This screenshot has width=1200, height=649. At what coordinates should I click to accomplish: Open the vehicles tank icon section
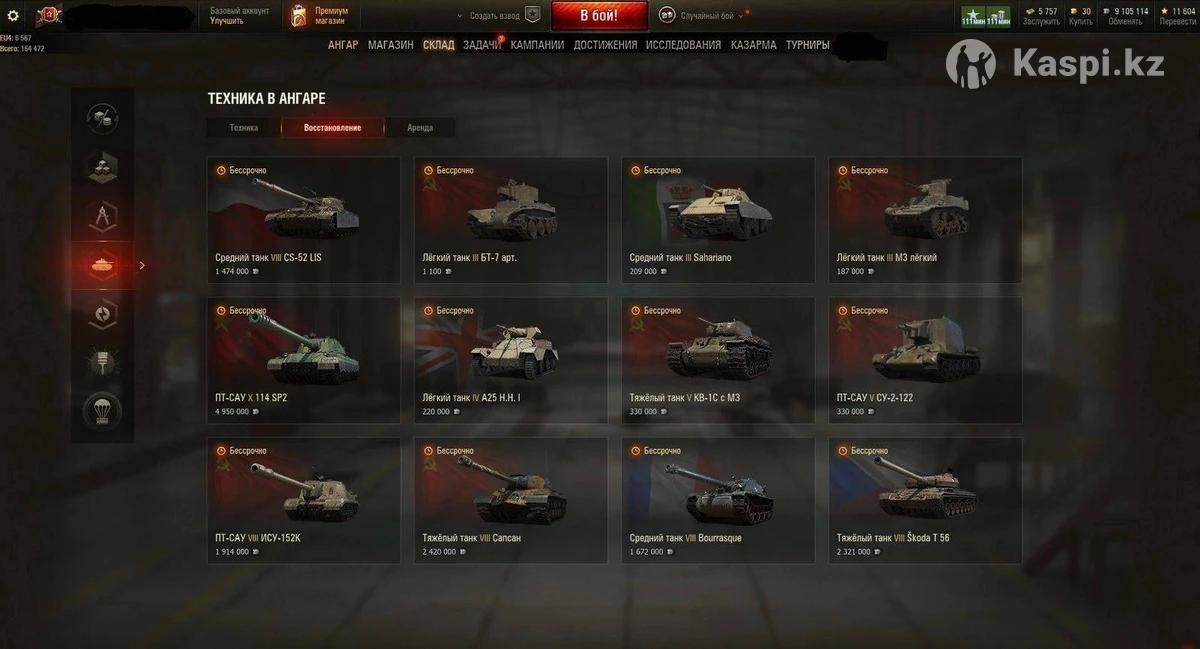103,265
